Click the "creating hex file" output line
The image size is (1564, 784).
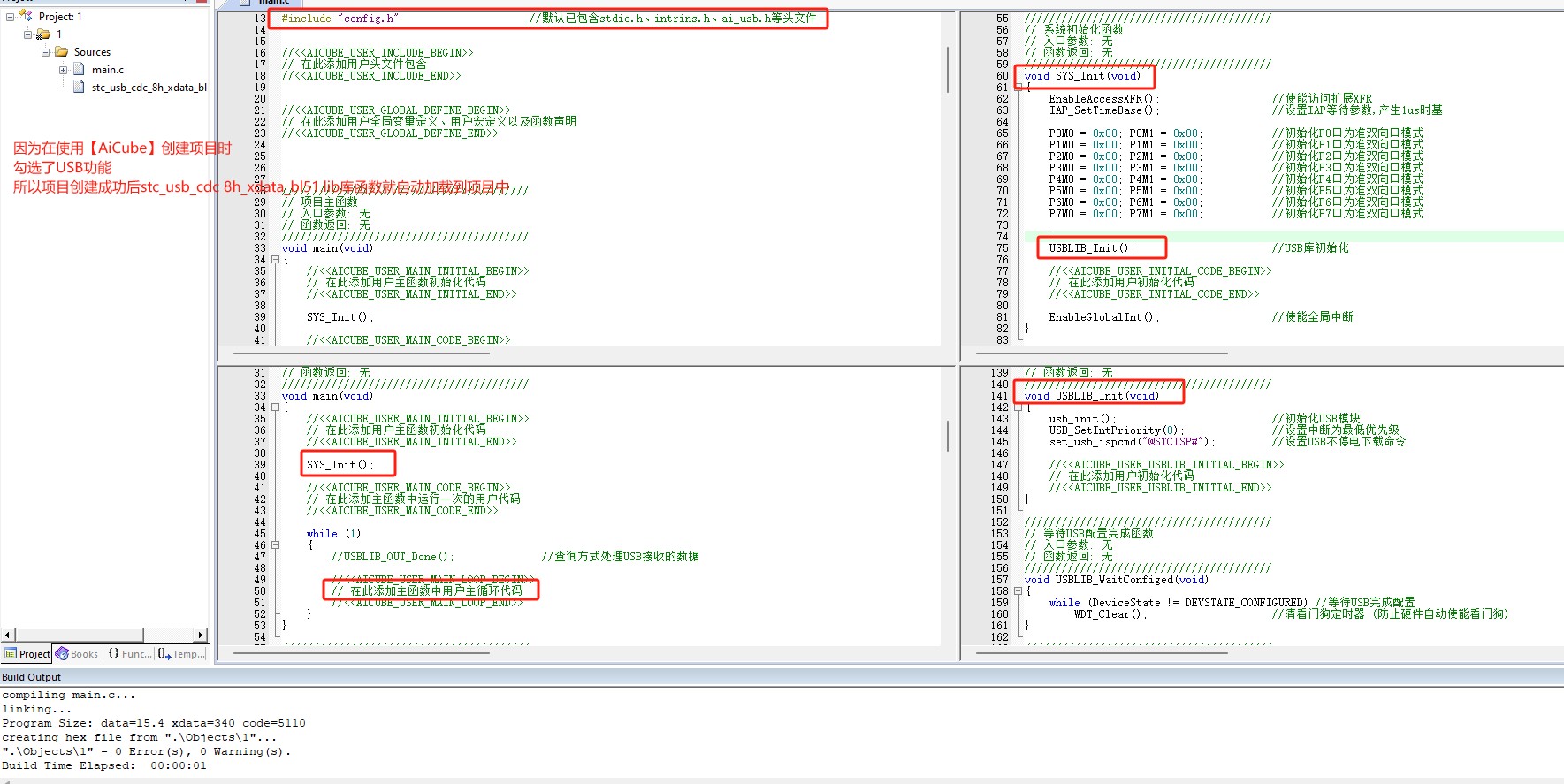coord(140,737)
